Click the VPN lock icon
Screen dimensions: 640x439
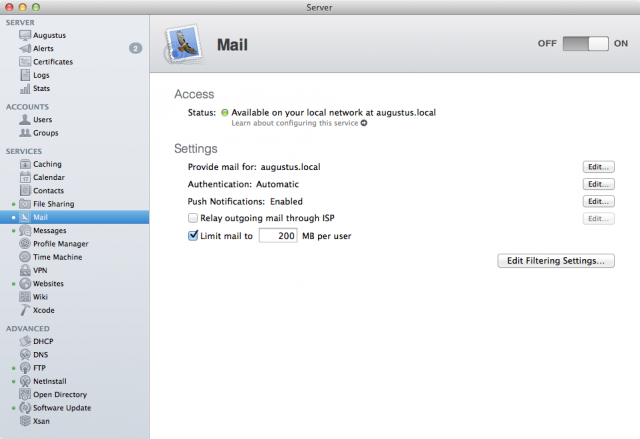click(25, 270)
